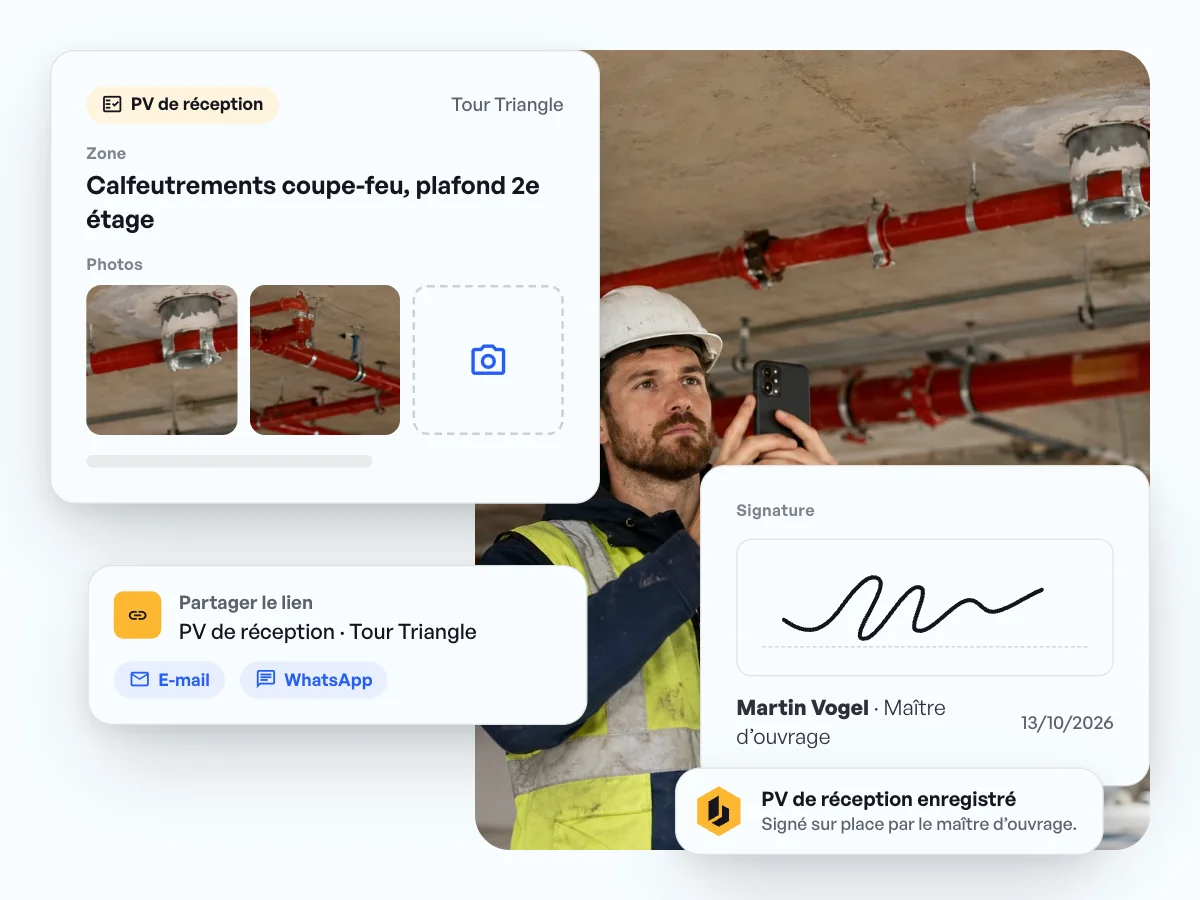Click inside the signature drawing field
1200x900 pixels.
pyautogui.click(x=925, y=607)
